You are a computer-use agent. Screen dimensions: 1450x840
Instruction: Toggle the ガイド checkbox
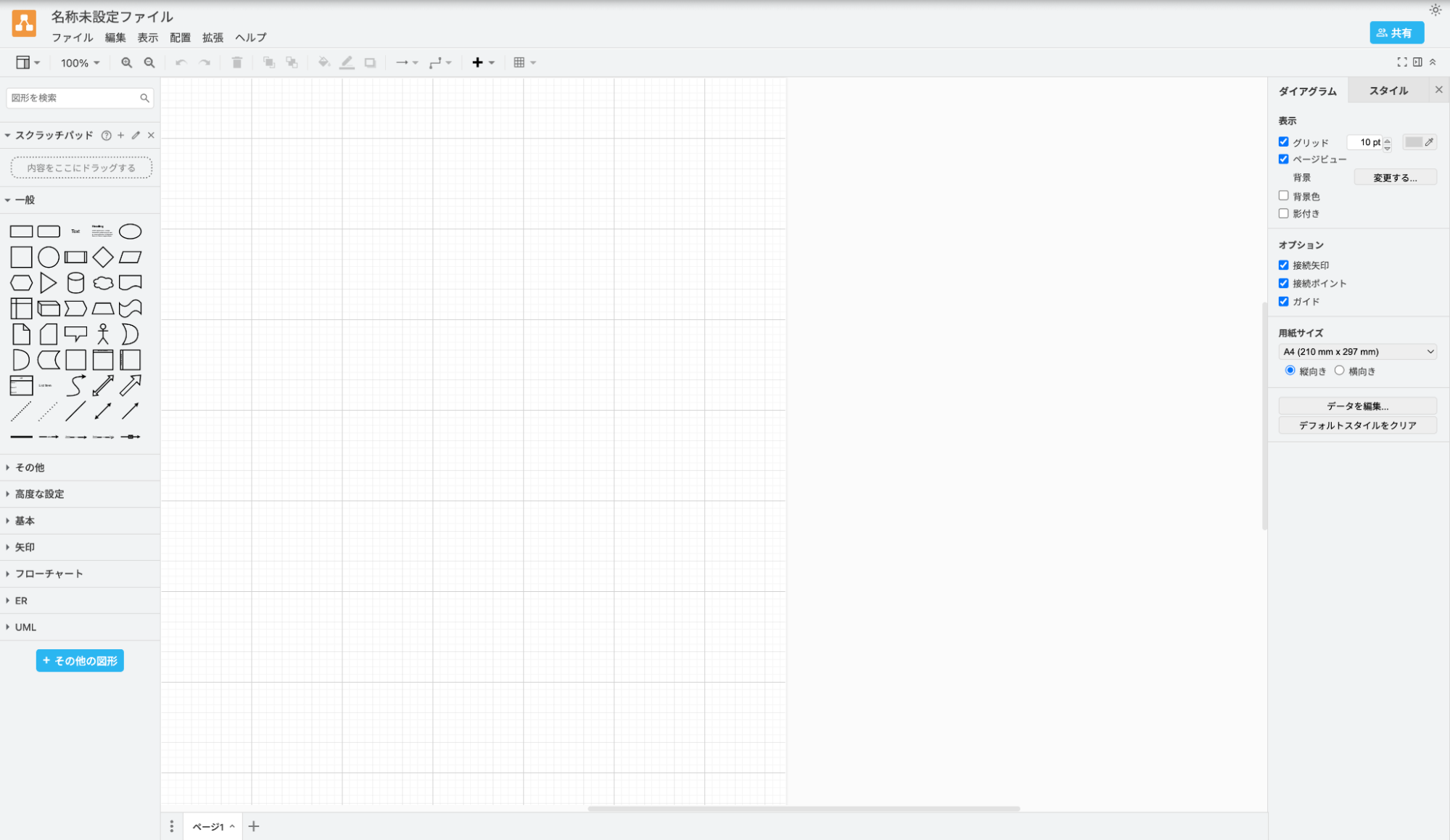click(1283, 302)
